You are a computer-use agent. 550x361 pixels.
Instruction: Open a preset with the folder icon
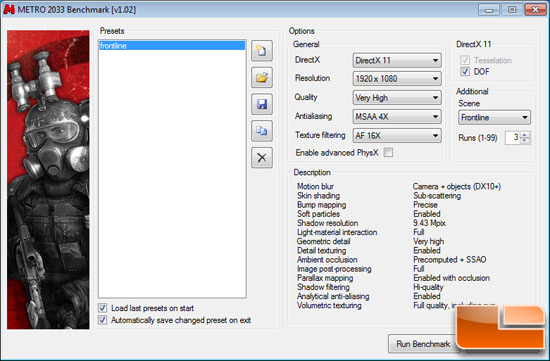(262, 77)
